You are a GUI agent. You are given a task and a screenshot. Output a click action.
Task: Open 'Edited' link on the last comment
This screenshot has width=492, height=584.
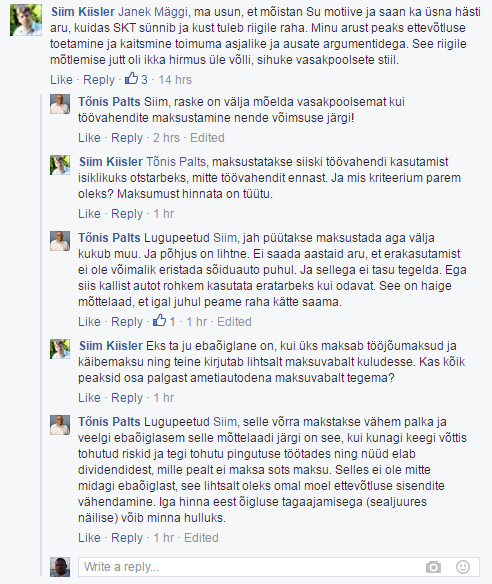coord(201,537)
